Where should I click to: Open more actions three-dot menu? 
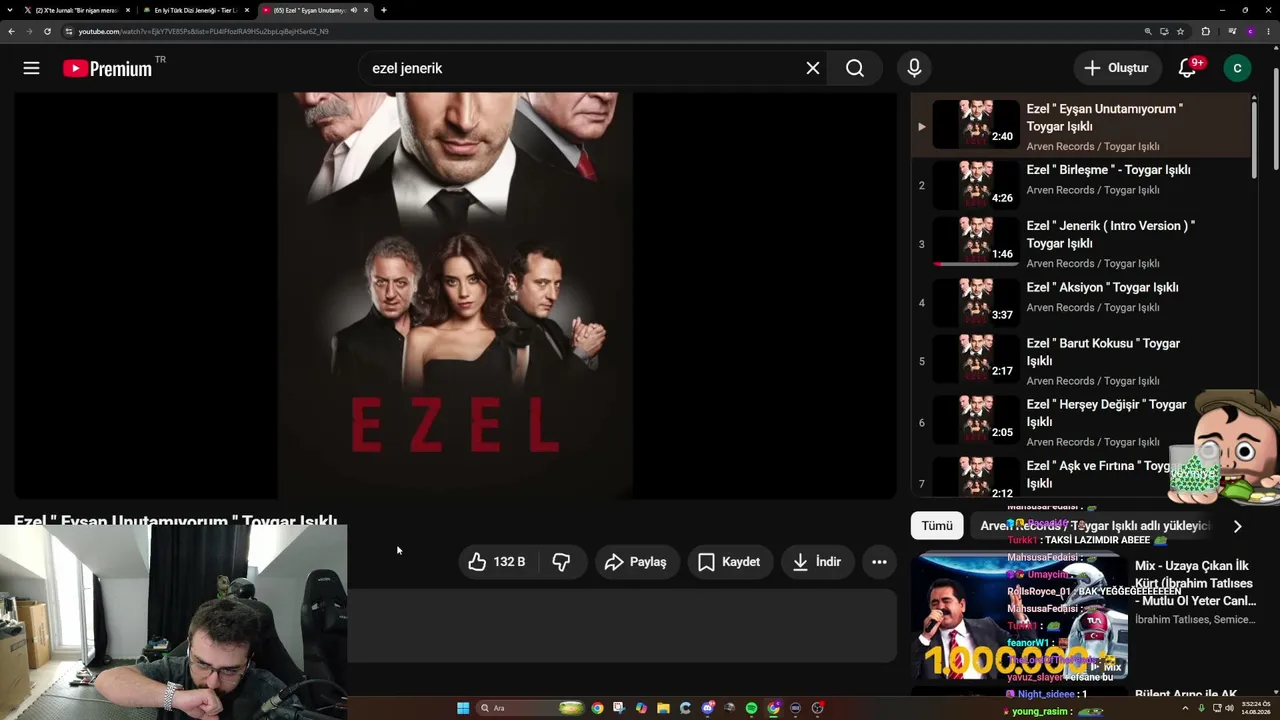(x=879, y=562)
